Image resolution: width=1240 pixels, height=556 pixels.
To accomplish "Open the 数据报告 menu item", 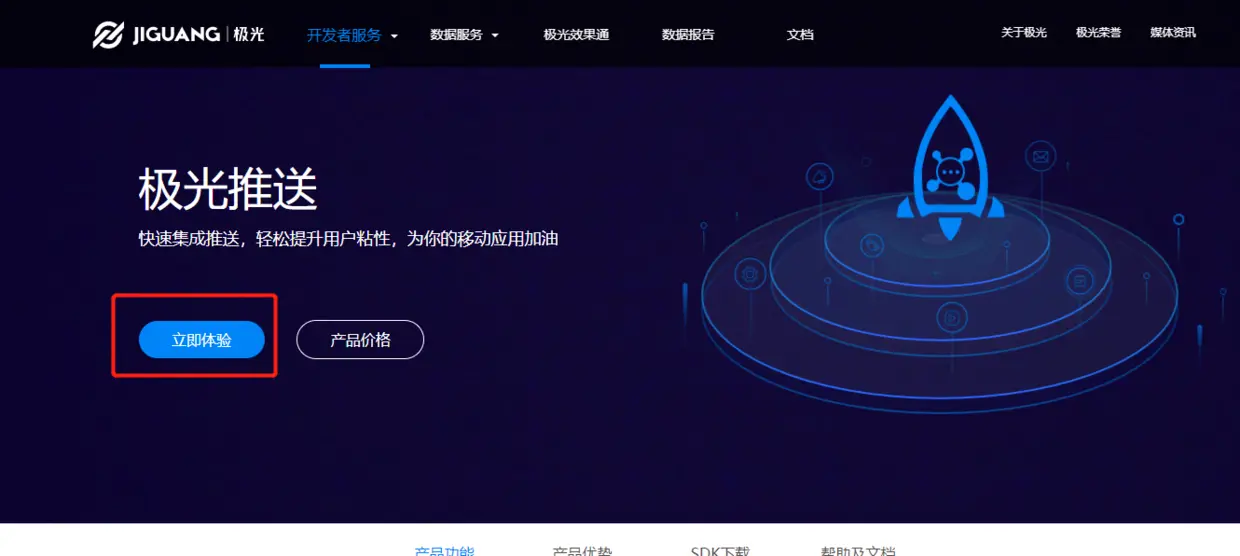I will pos(688,34).
